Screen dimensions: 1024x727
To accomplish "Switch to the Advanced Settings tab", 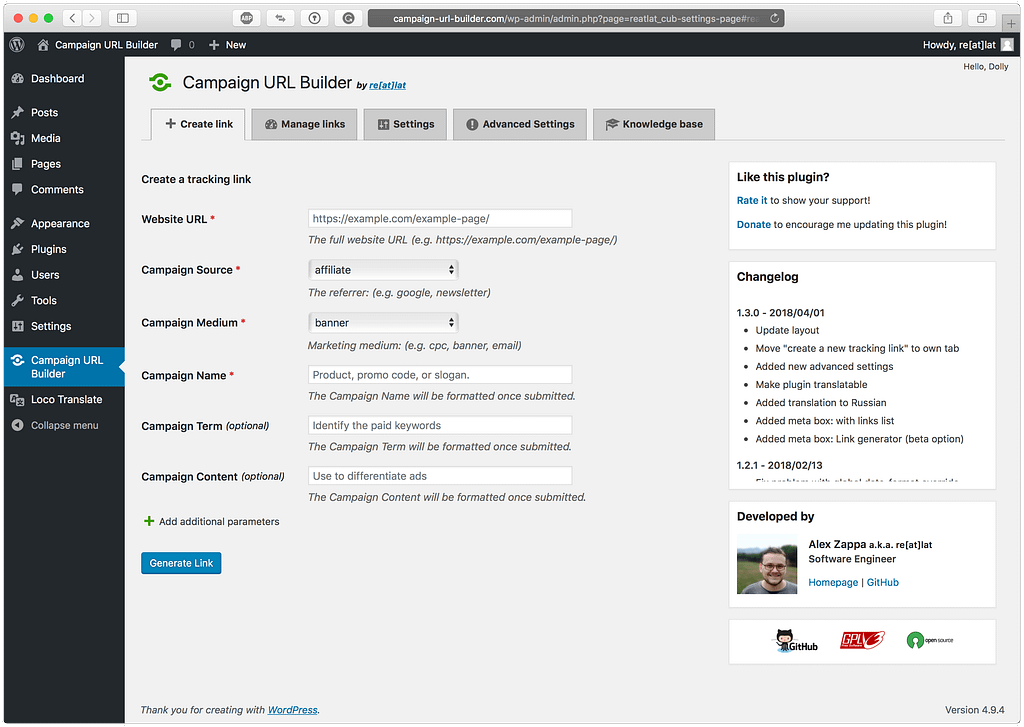I will (x=519, y=124).
